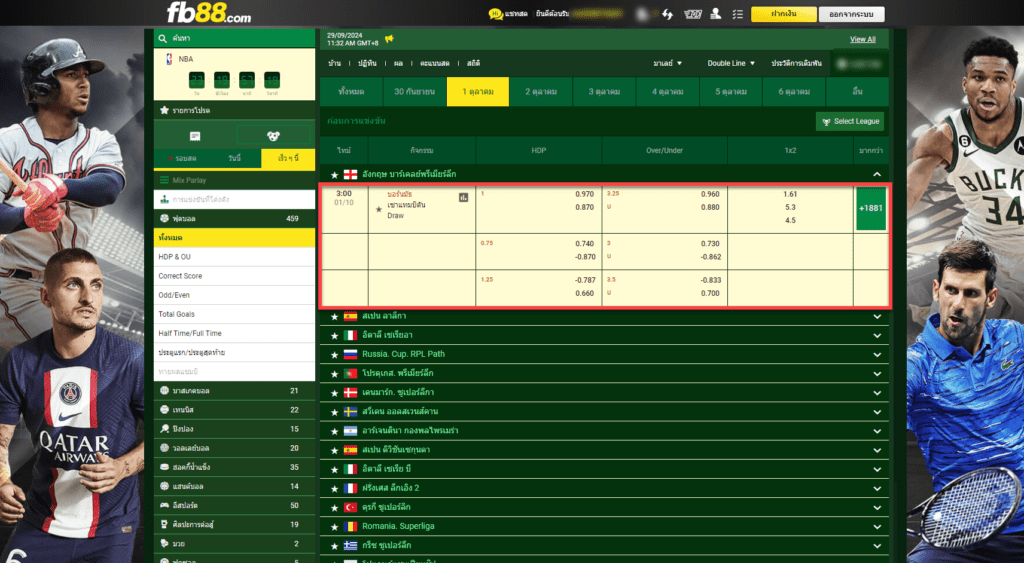Open the checklist statements icon in header
The image size is (1024, 563).
(738, 14)
